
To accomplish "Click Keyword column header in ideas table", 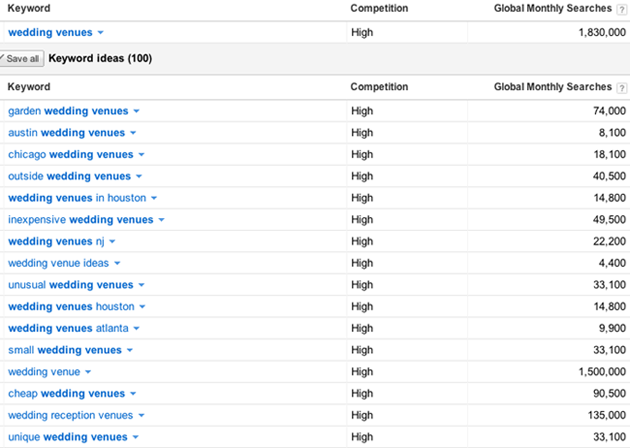I will click(29, 87).
